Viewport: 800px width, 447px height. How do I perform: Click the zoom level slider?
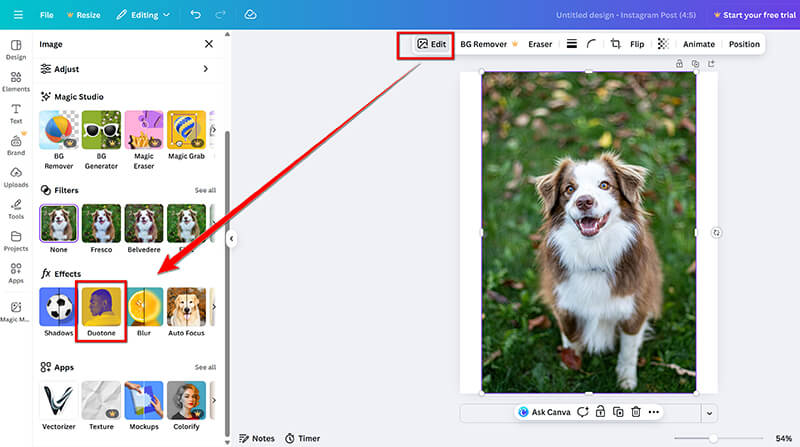(713, 438)
